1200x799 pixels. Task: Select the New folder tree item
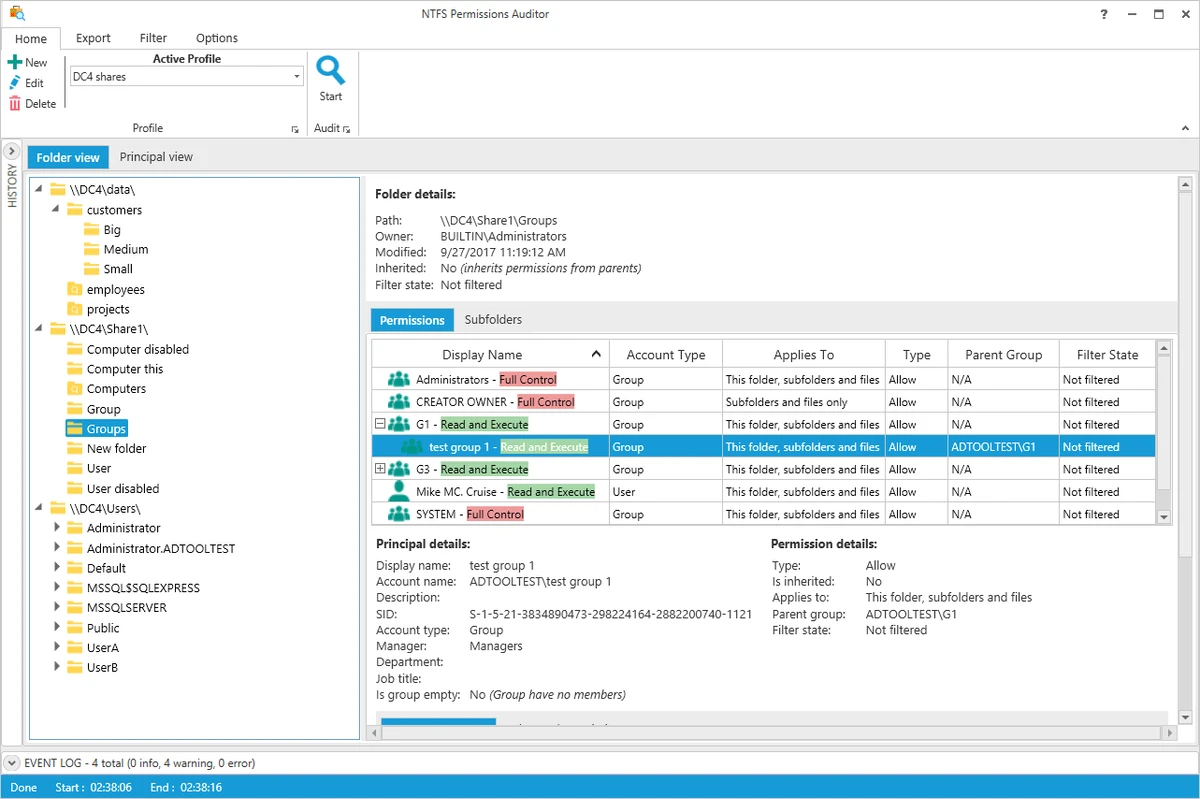click(116, 448)
